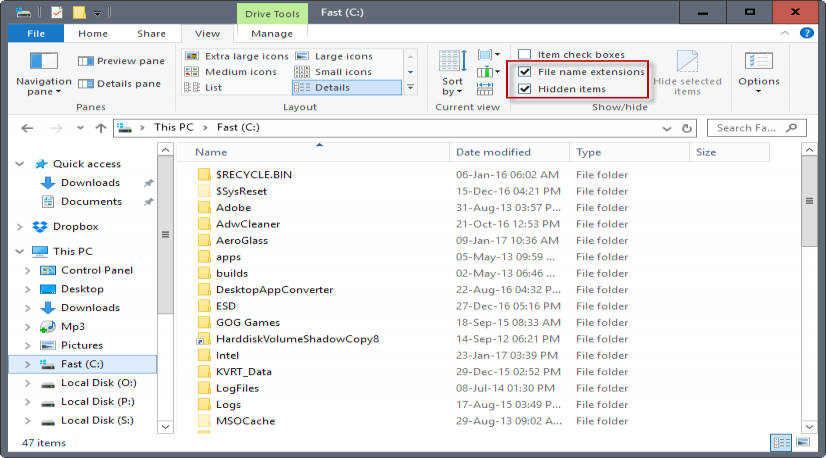Image resolution: width=826 pixels, height=458 pixels.
Task: Click the Up arrow navigation button
Action: tap(100, 128)
